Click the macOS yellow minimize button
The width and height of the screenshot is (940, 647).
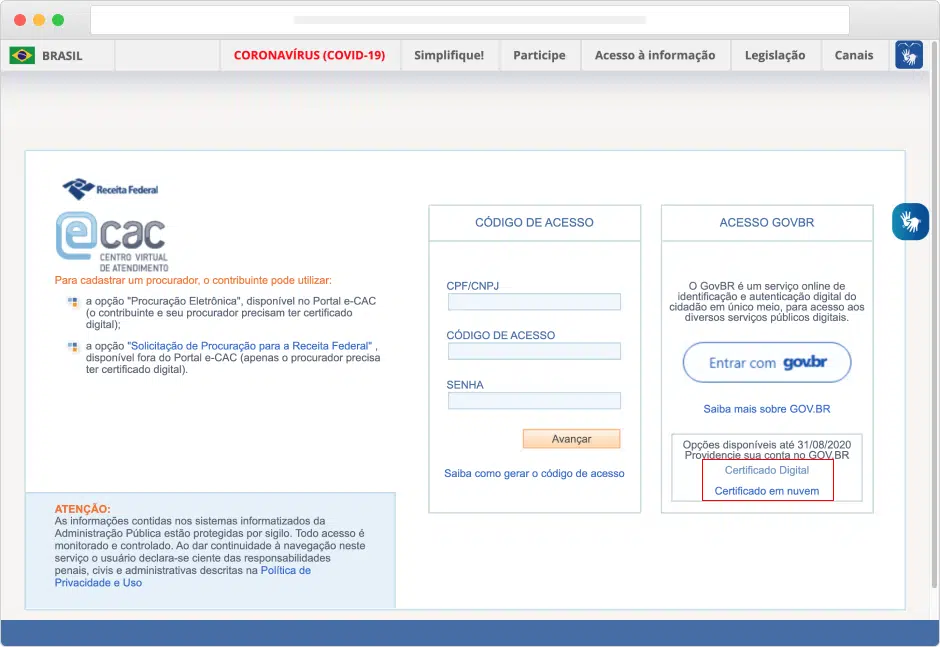click(x=39, y=20)
